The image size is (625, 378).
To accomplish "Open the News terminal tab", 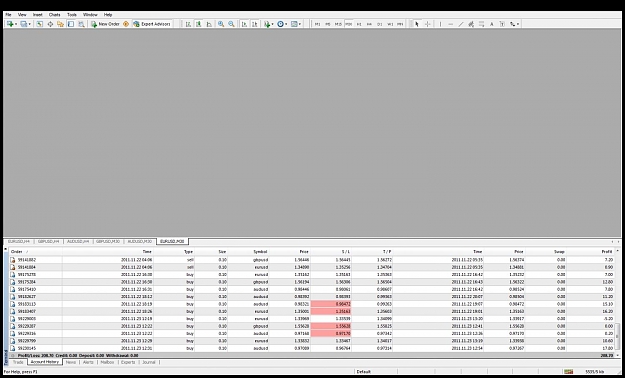I will (71, 362).
